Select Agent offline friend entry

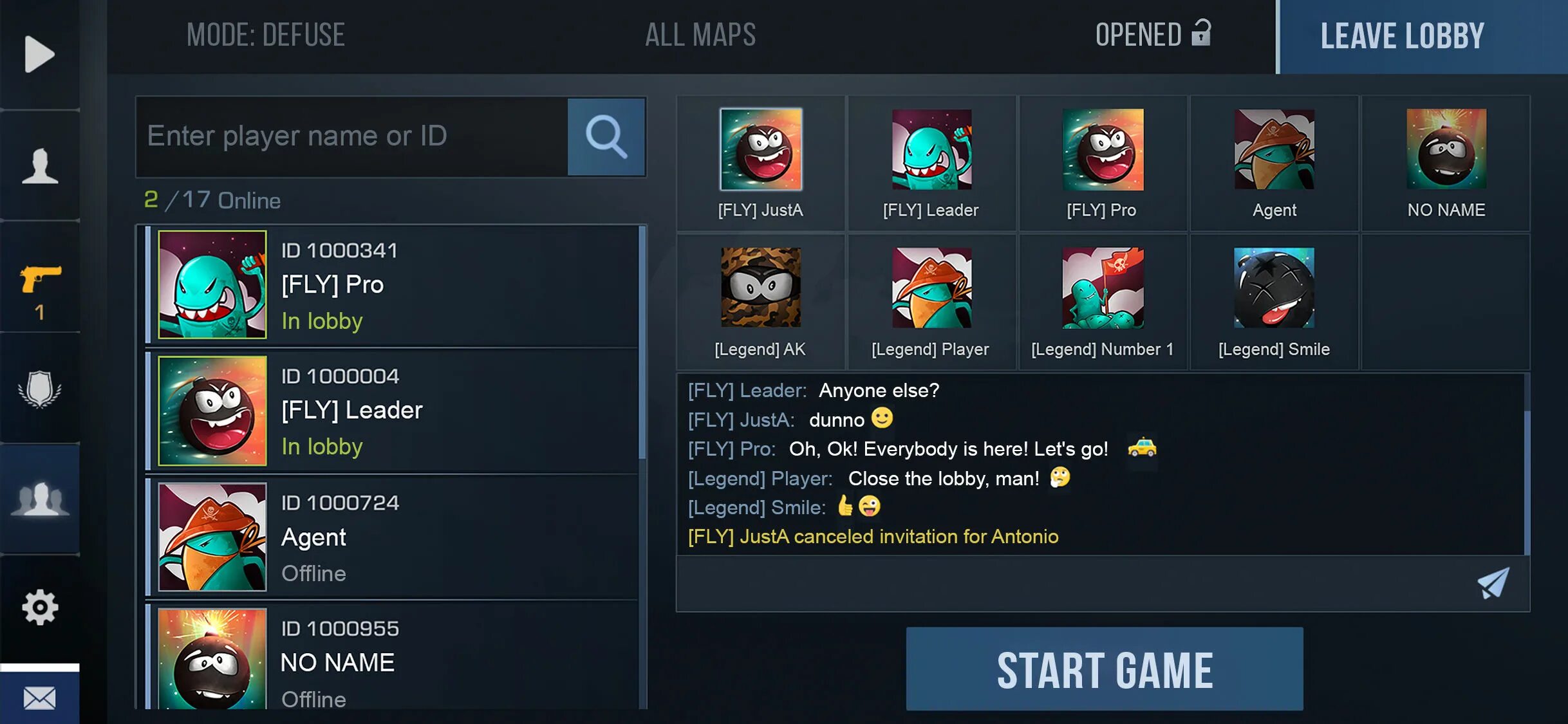point(392,537)
